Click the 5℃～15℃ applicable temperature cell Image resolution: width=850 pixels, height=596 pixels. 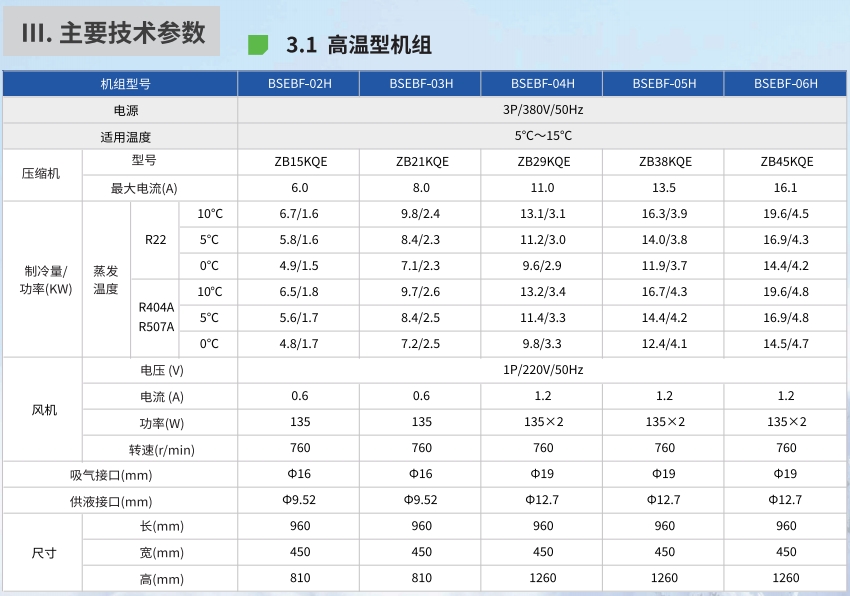[x=543, y=136]
